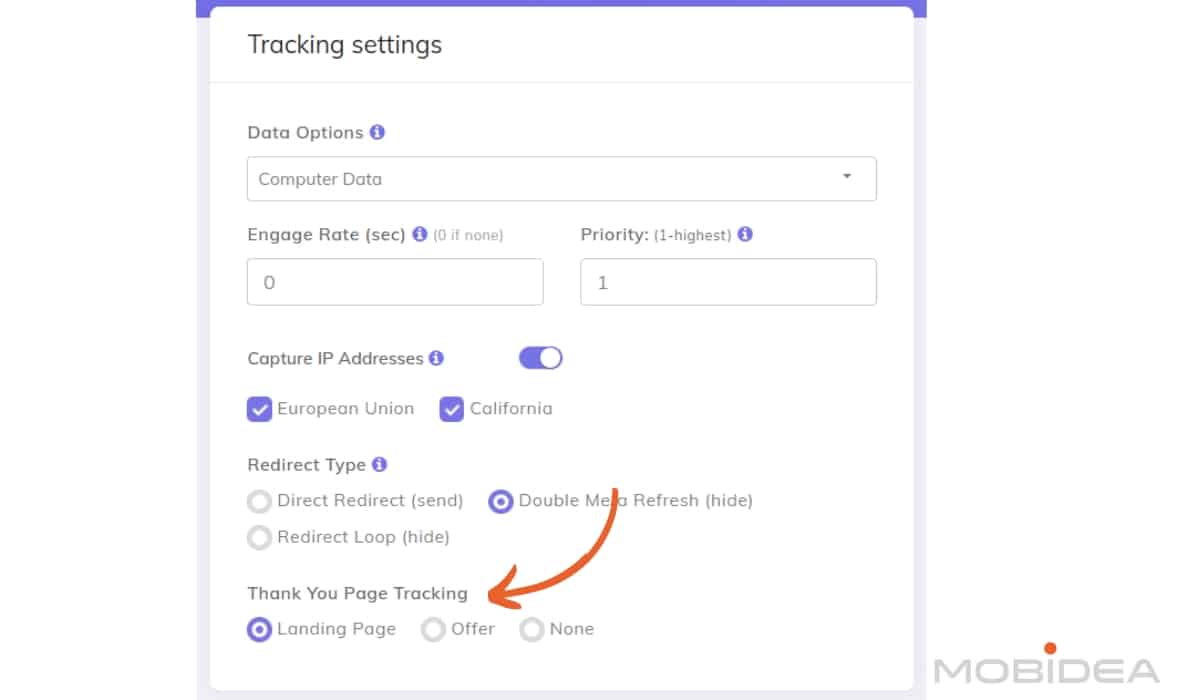Focus the Priority input field

(x=728, y=283)
